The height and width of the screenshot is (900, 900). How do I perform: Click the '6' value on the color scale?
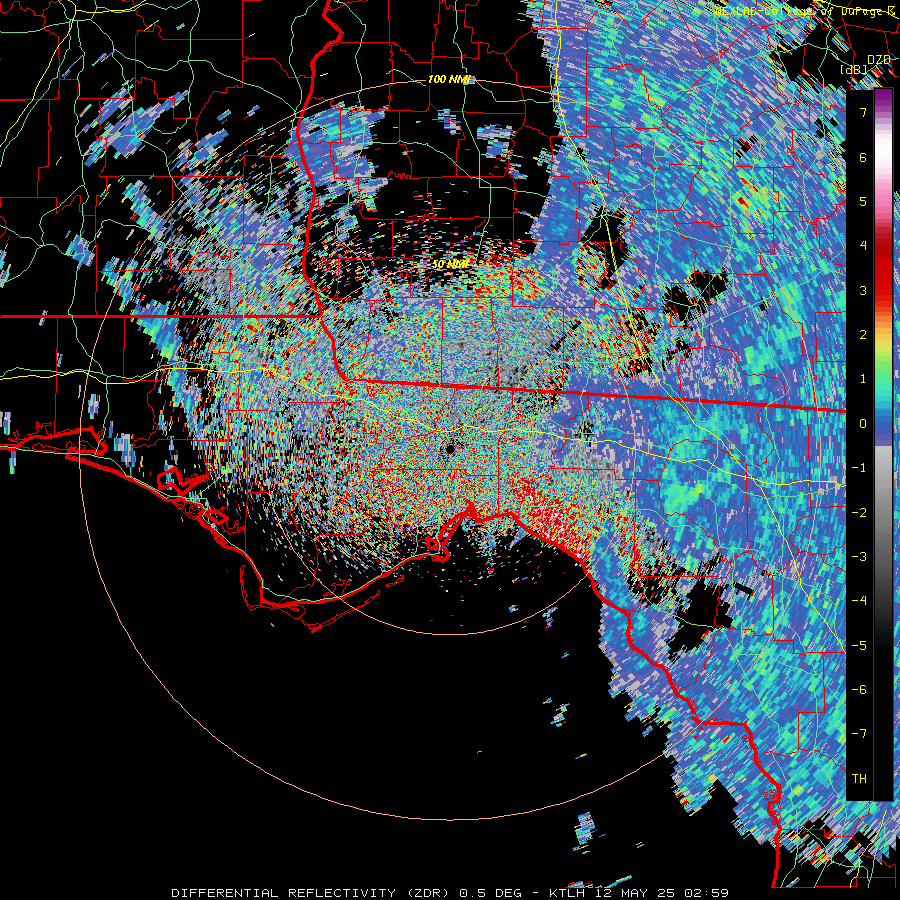click(863, 157)
